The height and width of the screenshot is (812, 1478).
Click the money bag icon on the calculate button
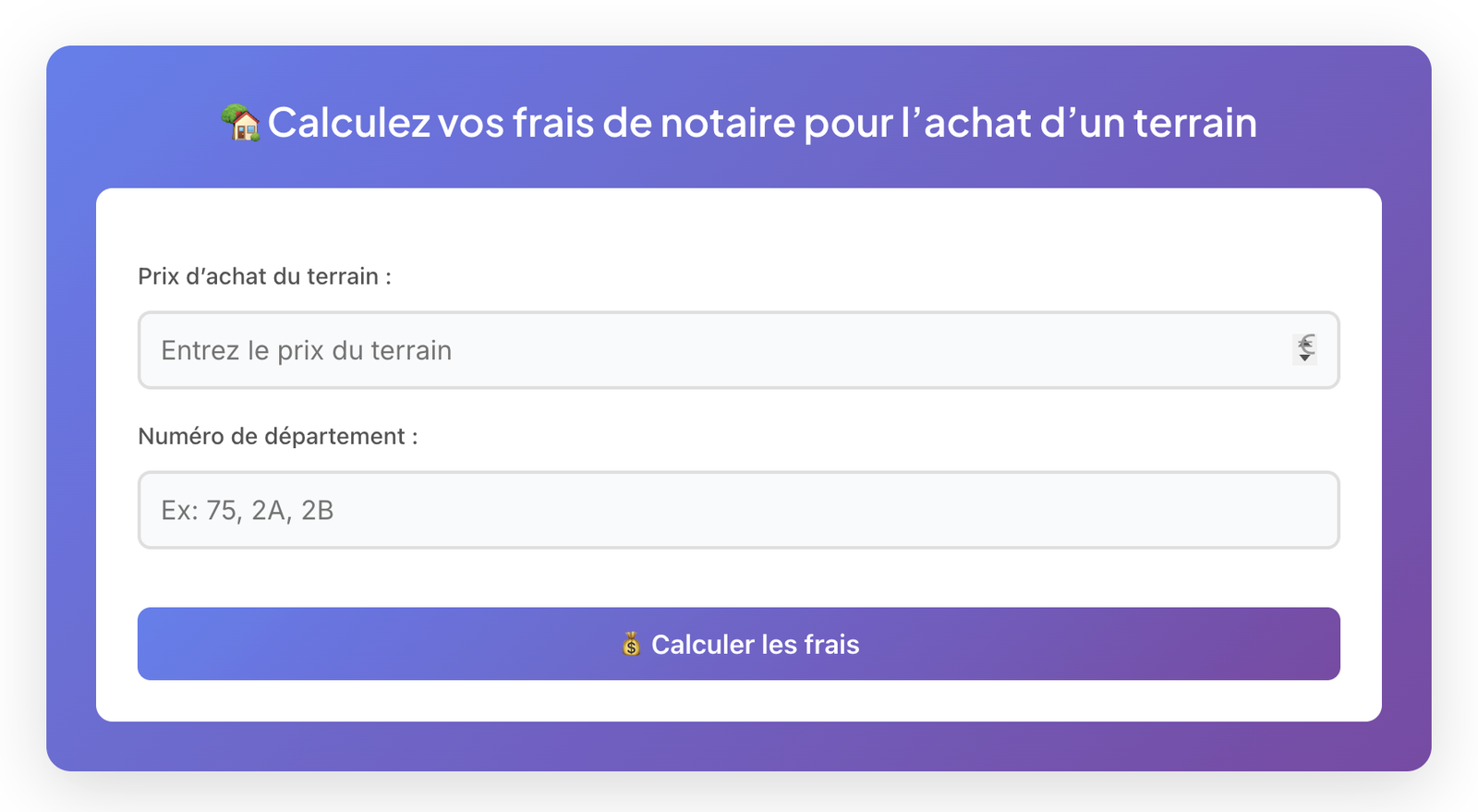click(631, 644)
